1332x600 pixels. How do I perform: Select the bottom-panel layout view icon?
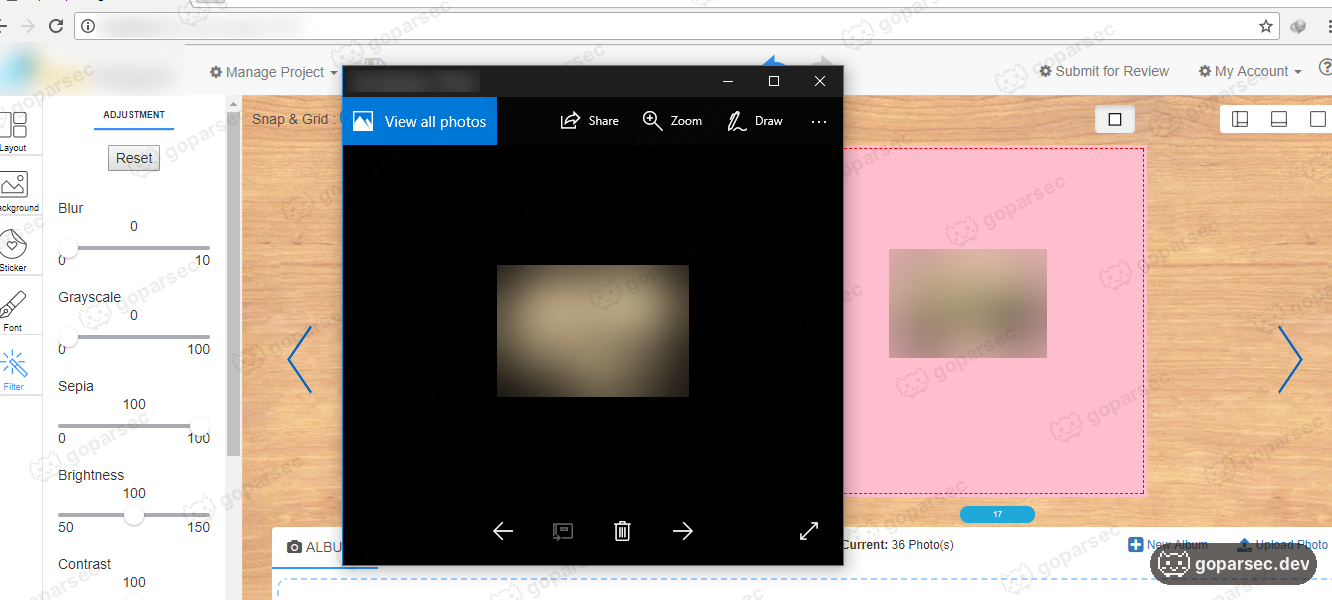tap(1278, 119)
